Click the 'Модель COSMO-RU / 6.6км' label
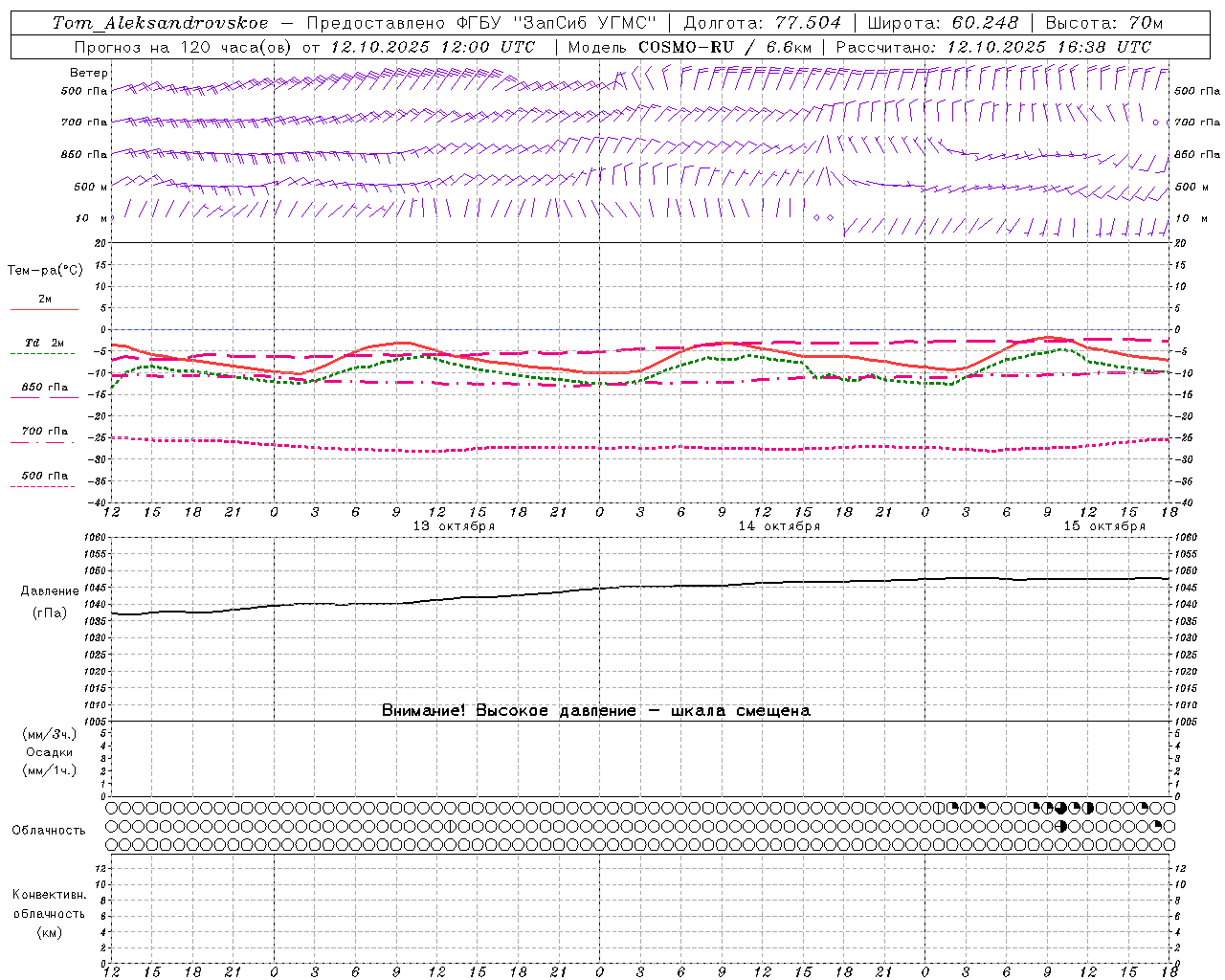The height and width of the screenshot is (980, 1225). [x=690, y=47]
